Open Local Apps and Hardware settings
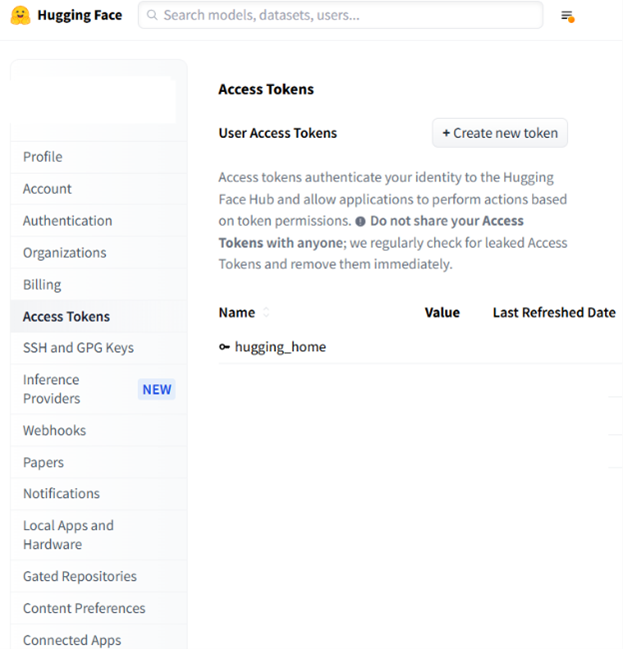 (99, 535)
